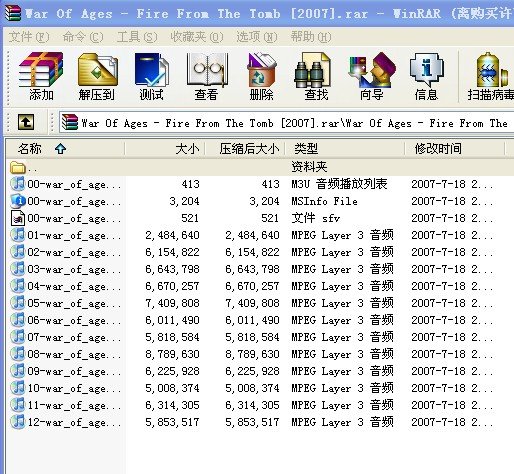Open the Extract To (解压到) tool

point(97,76)
